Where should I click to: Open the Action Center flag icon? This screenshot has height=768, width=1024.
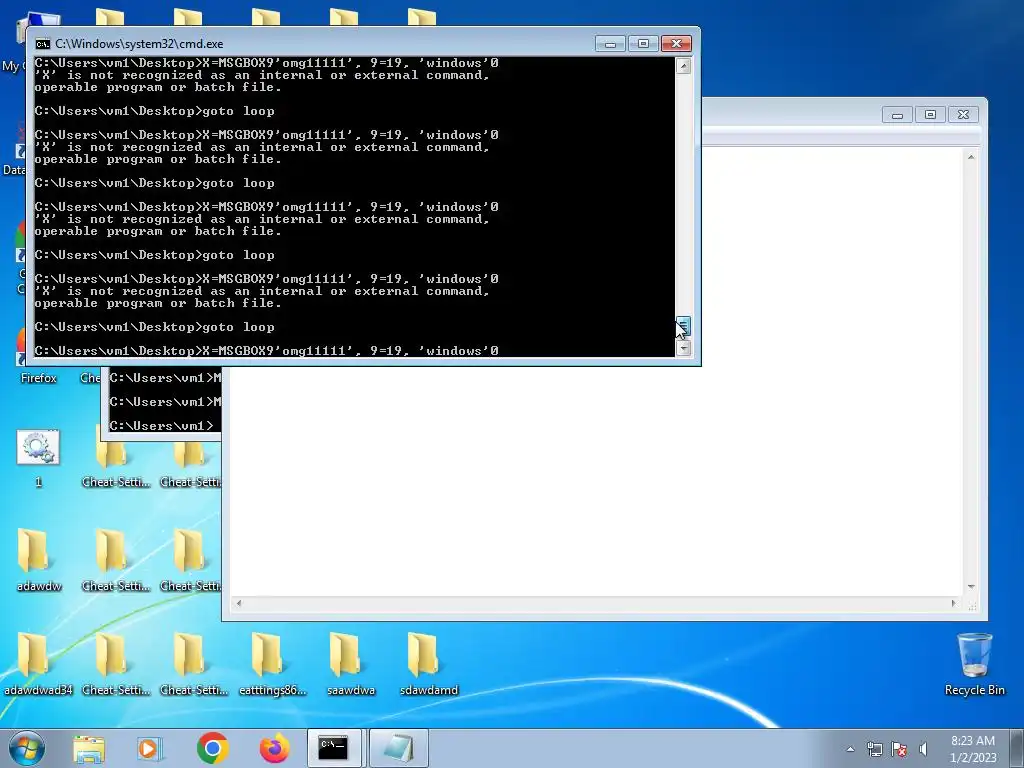pyautogui.click(x=899, y=749)
